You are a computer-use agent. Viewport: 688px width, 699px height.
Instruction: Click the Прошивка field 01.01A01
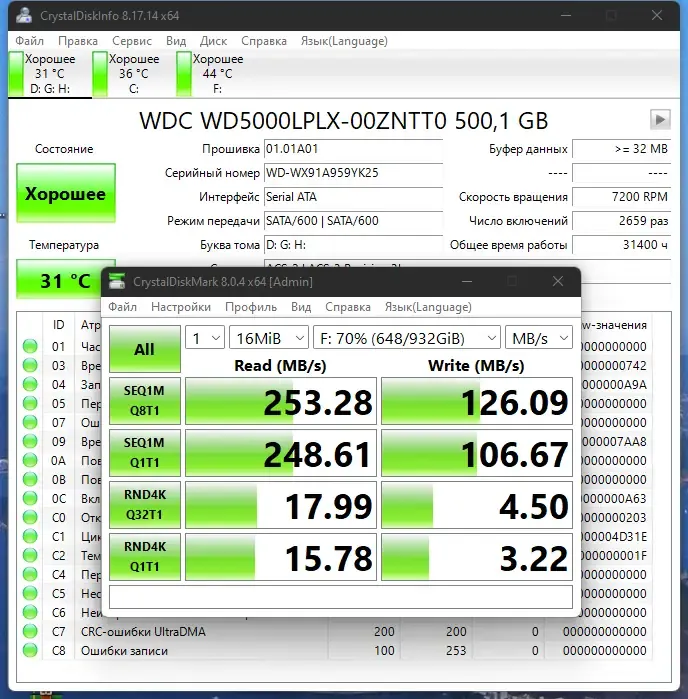353,149
